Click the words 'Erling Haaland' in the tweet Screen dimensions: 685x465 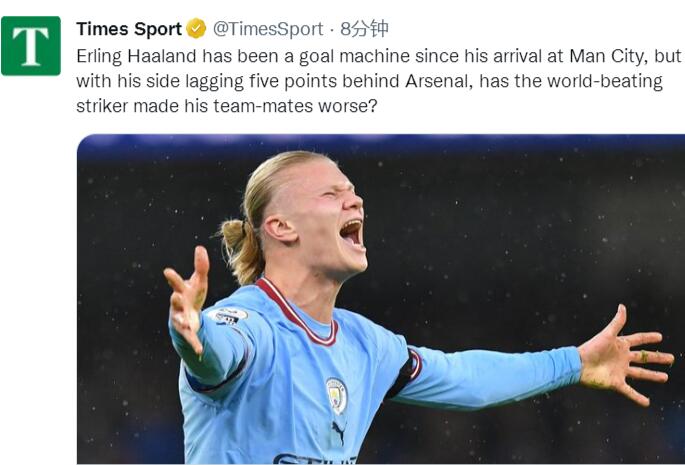(136, 56)
